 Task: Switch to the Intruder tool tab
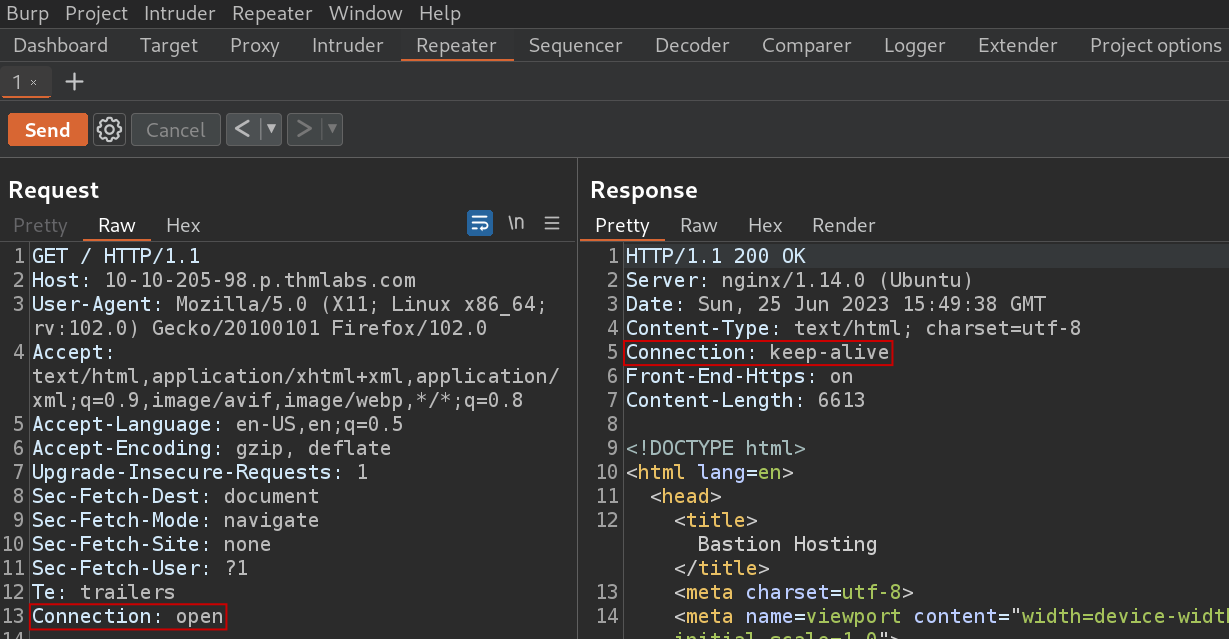coord(348,45)
